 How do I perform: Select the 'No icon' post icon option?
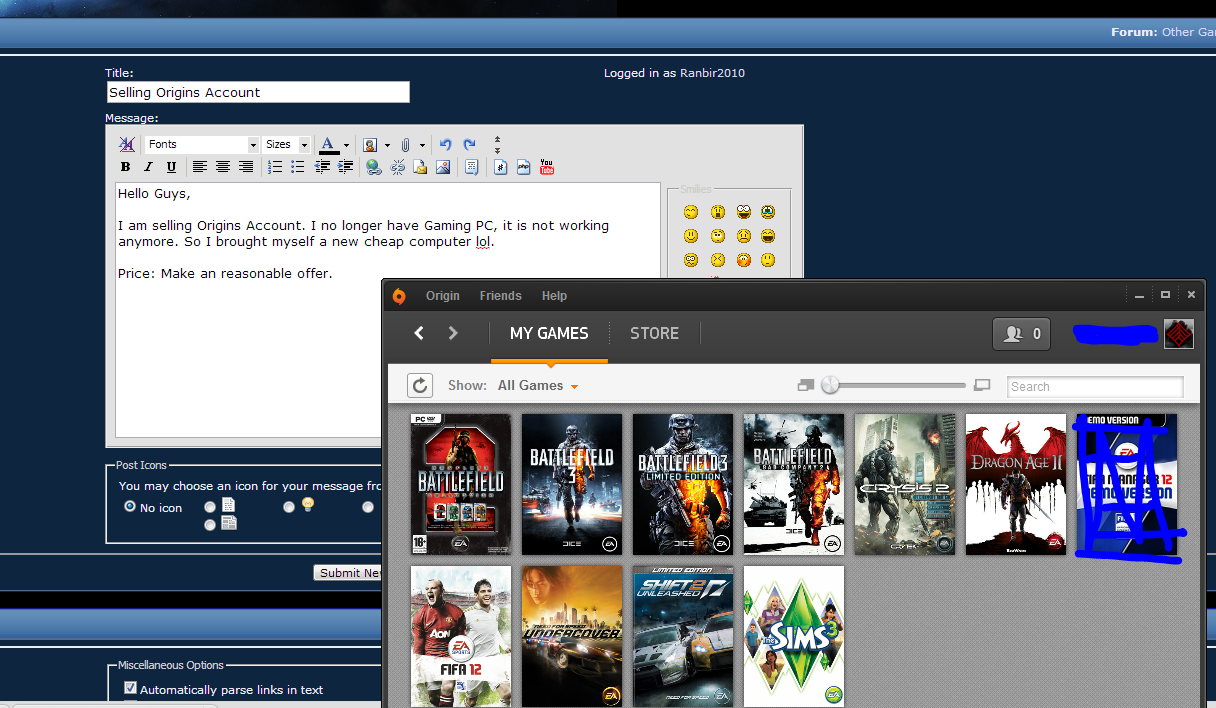point(130,507)
